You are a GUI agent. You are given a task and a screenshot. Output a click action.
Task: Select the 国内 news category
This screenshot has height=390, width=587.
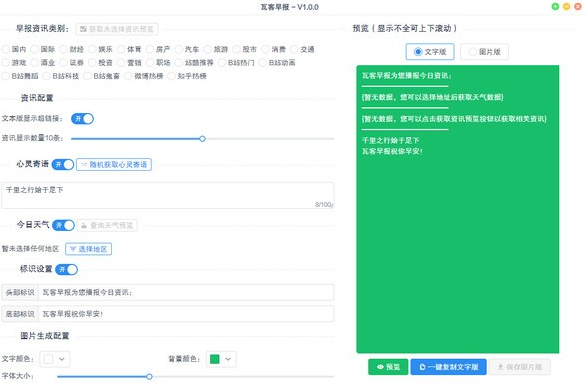14,49
